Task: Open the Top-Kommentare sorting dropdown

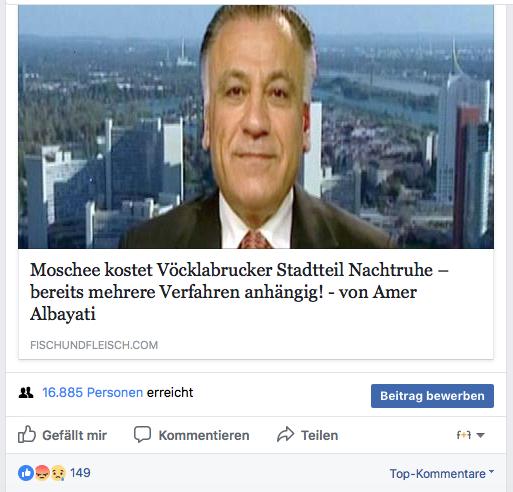Action: coord(442,474)
